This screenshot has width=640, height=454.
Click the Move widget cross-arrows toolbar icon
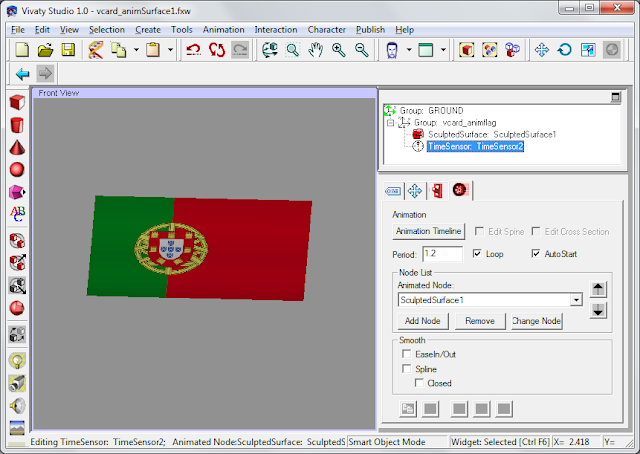pyautogui.click(x=542, y=50)
